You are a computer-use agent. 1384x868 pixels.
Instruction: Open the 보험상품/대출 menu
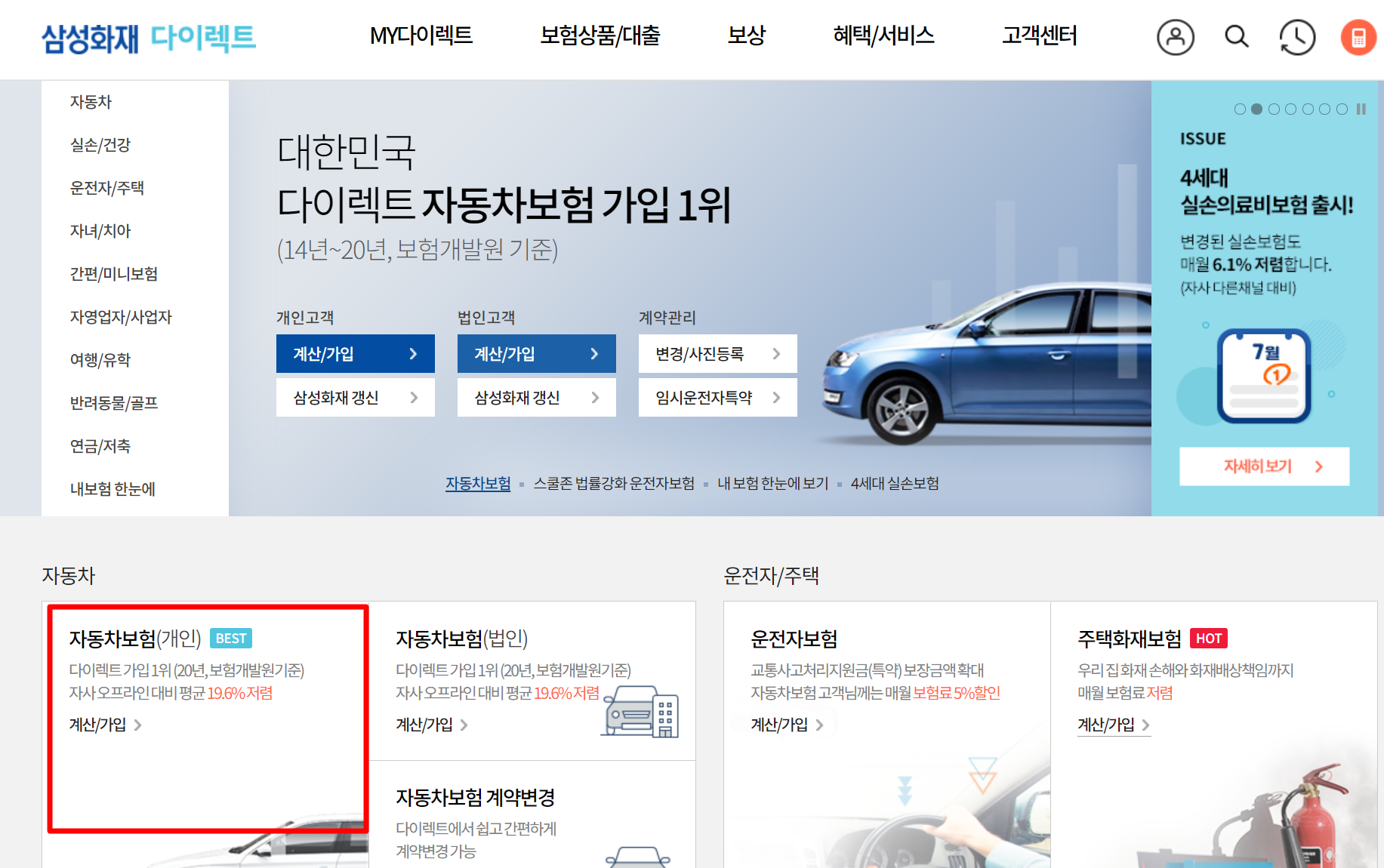(x=600, y=35)
